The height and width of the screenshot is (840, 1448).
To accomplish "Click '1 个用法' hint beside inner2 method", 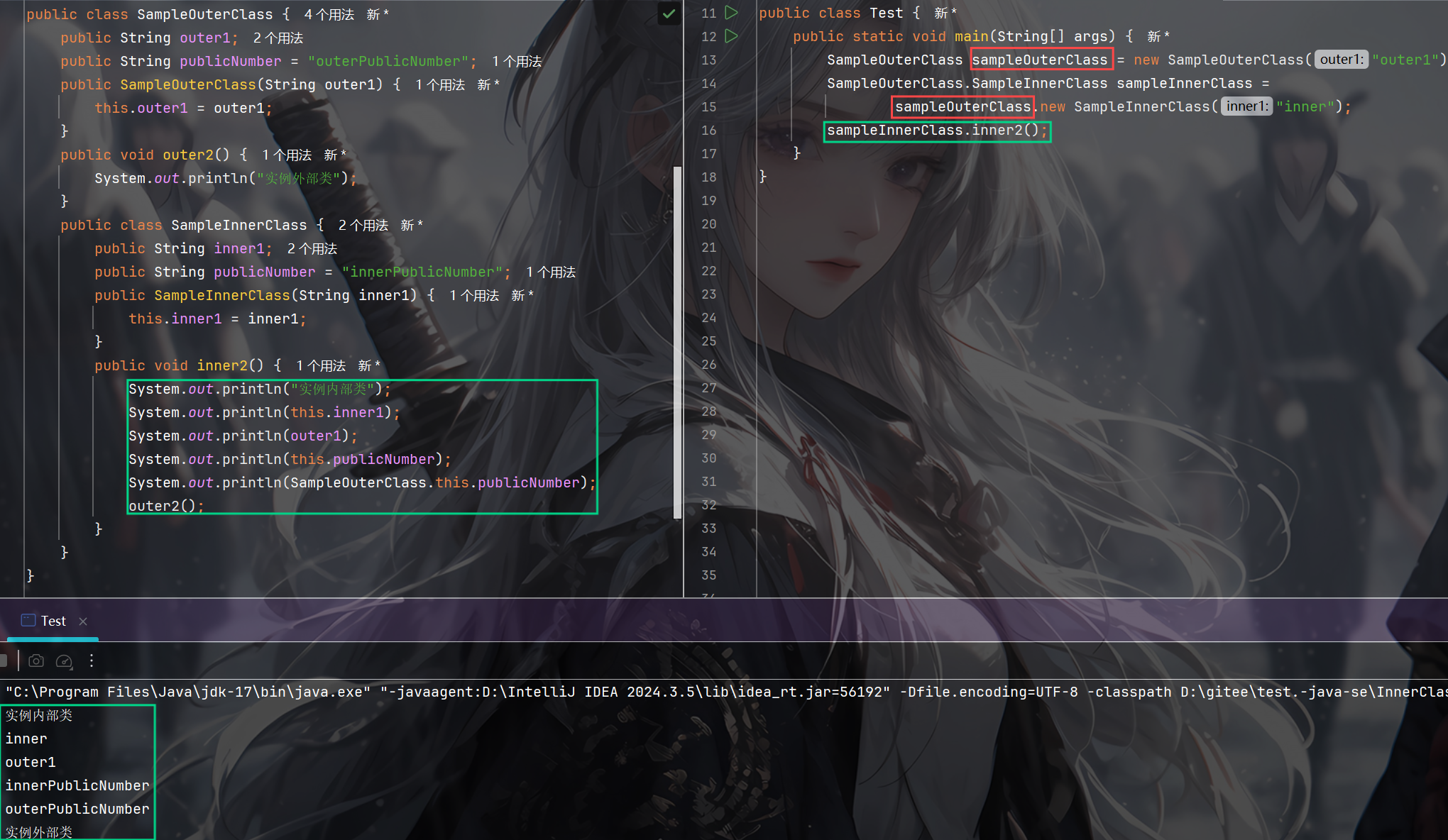I will [320, 365].
